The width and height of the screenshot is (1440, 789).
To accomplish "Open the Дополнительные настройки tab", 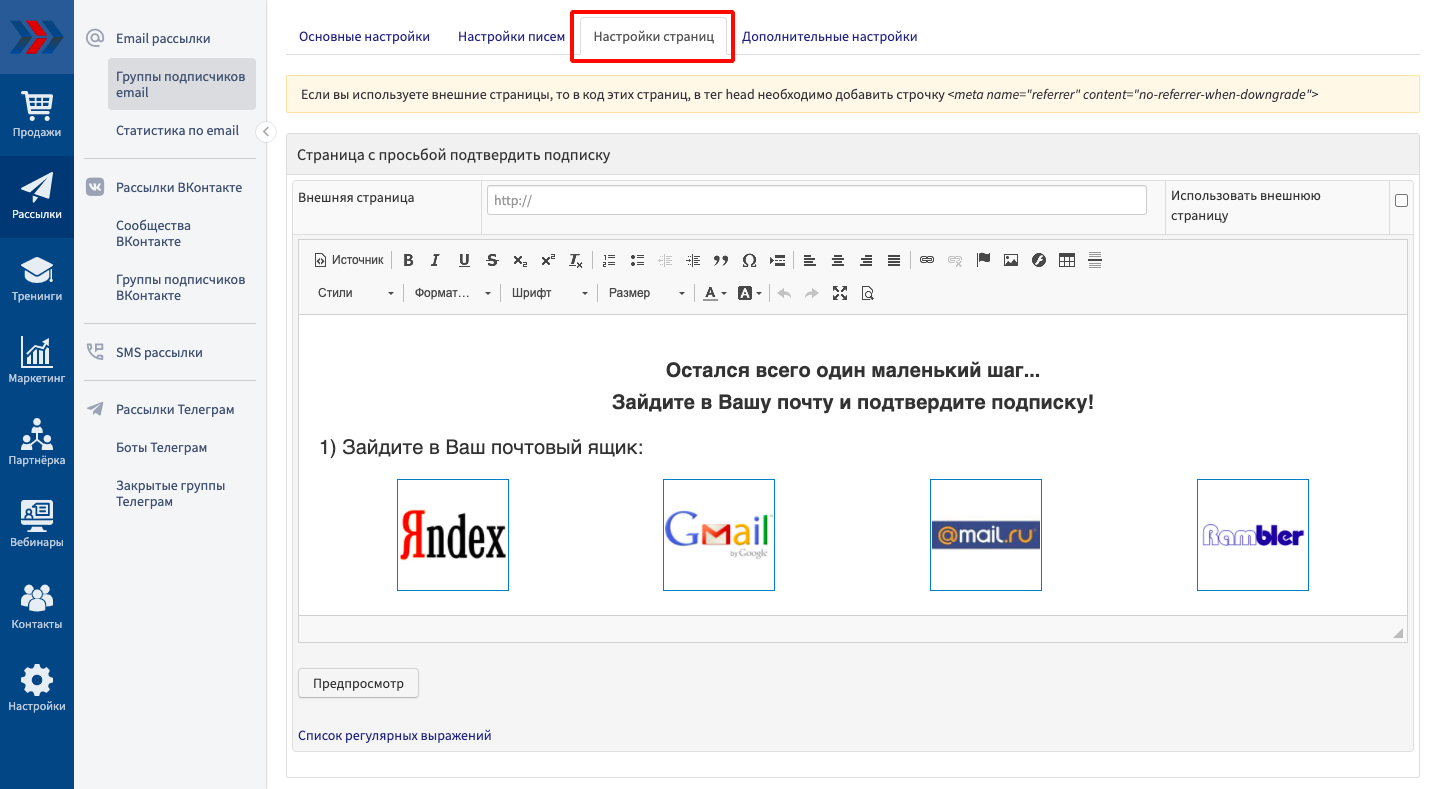I will click(x=829, y=37).
